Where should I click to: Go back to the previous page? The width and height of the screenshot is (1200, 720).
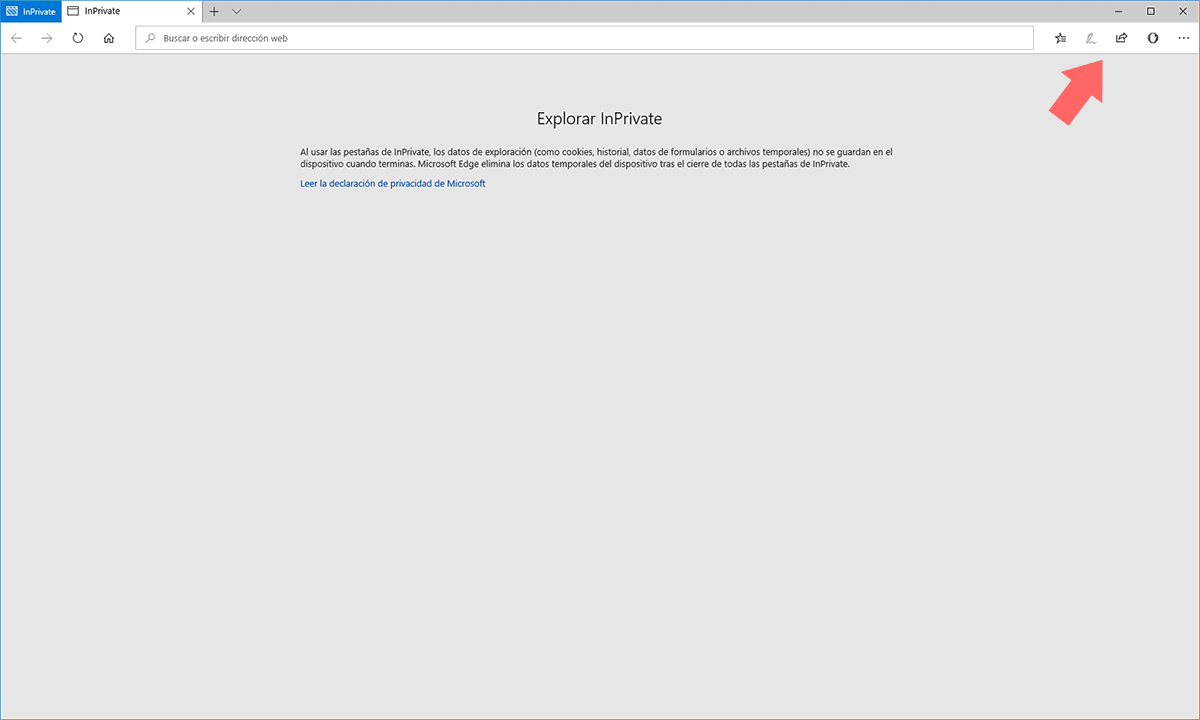pyautogui.click(x=16, y=38)
